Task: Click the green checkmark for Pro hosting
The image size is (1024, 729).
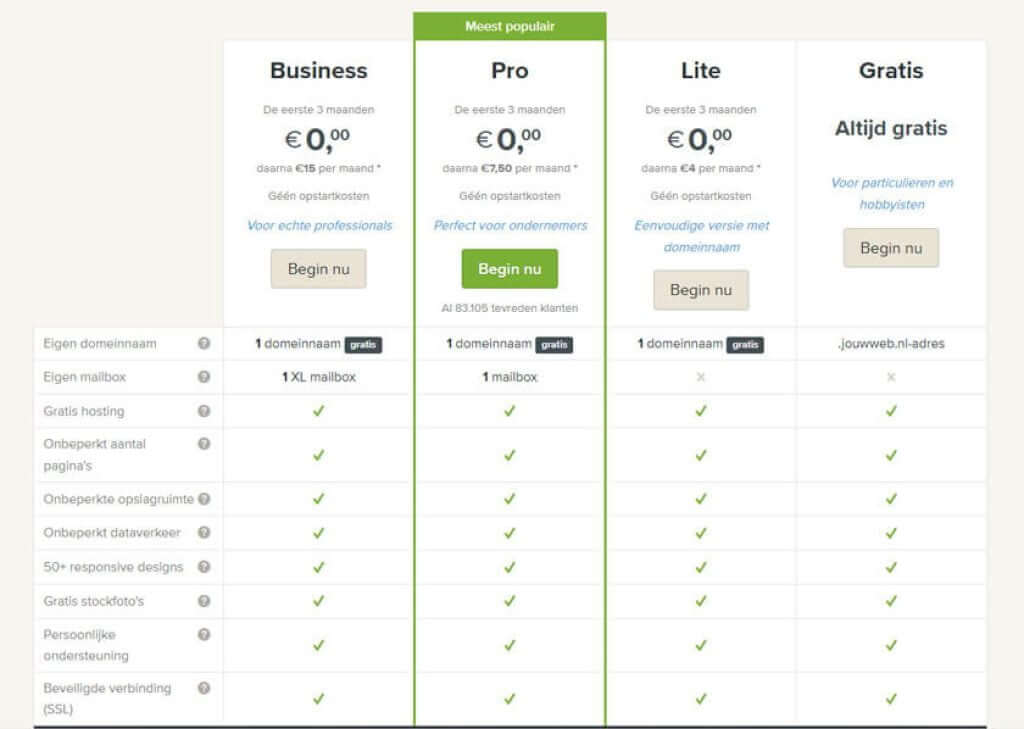Action: point(509,411)
